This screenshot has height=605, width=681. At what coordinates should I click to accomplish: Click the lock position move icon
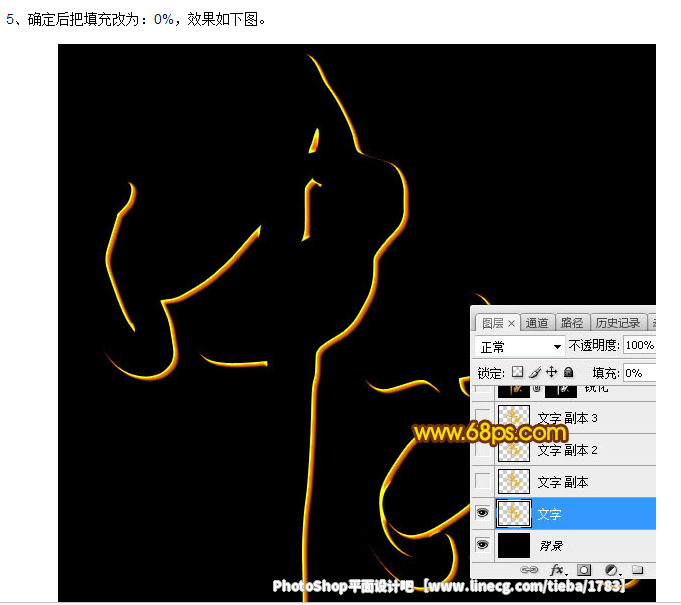[x=551, y=372]
